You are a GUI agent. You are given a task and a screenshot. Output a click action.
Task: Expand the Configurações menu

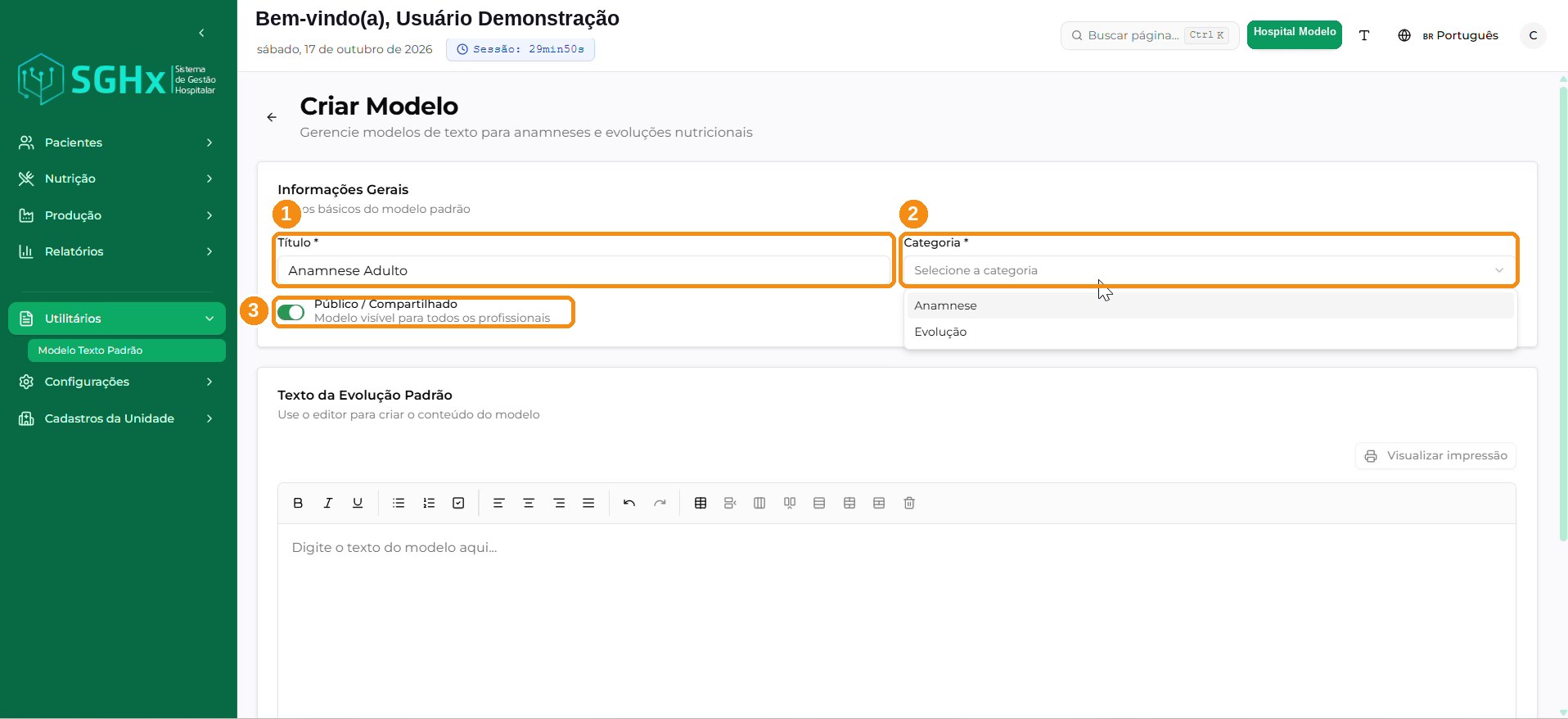click(116, 382)
